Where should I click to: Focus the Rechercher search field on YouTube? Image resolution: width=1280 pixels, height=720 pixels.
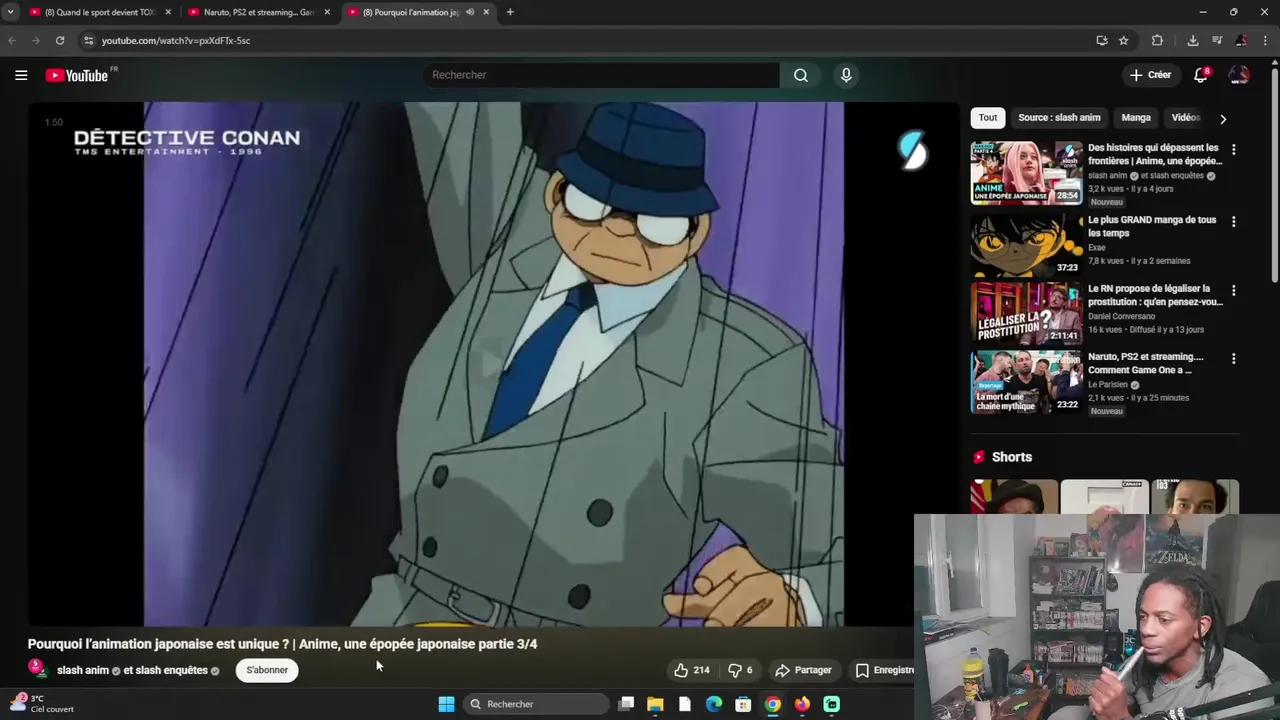point(601,75)
